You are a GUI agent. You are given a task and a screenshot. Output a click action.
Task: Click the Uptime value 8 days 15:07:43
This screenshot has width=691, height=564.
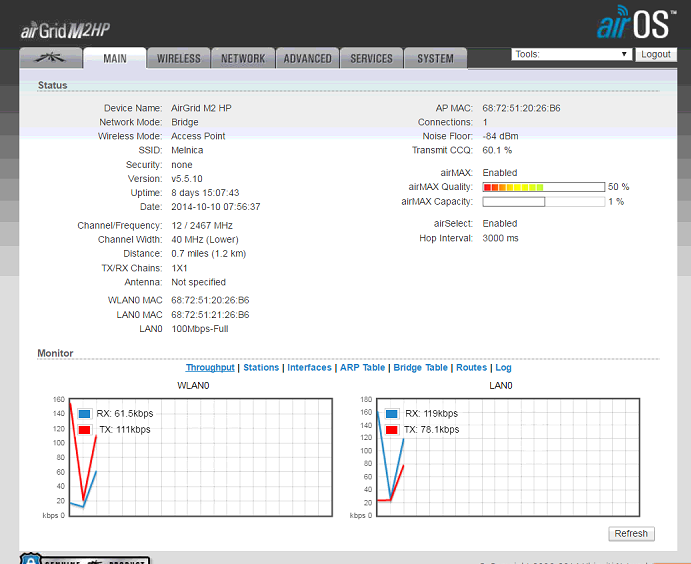(x=205, y=193)
